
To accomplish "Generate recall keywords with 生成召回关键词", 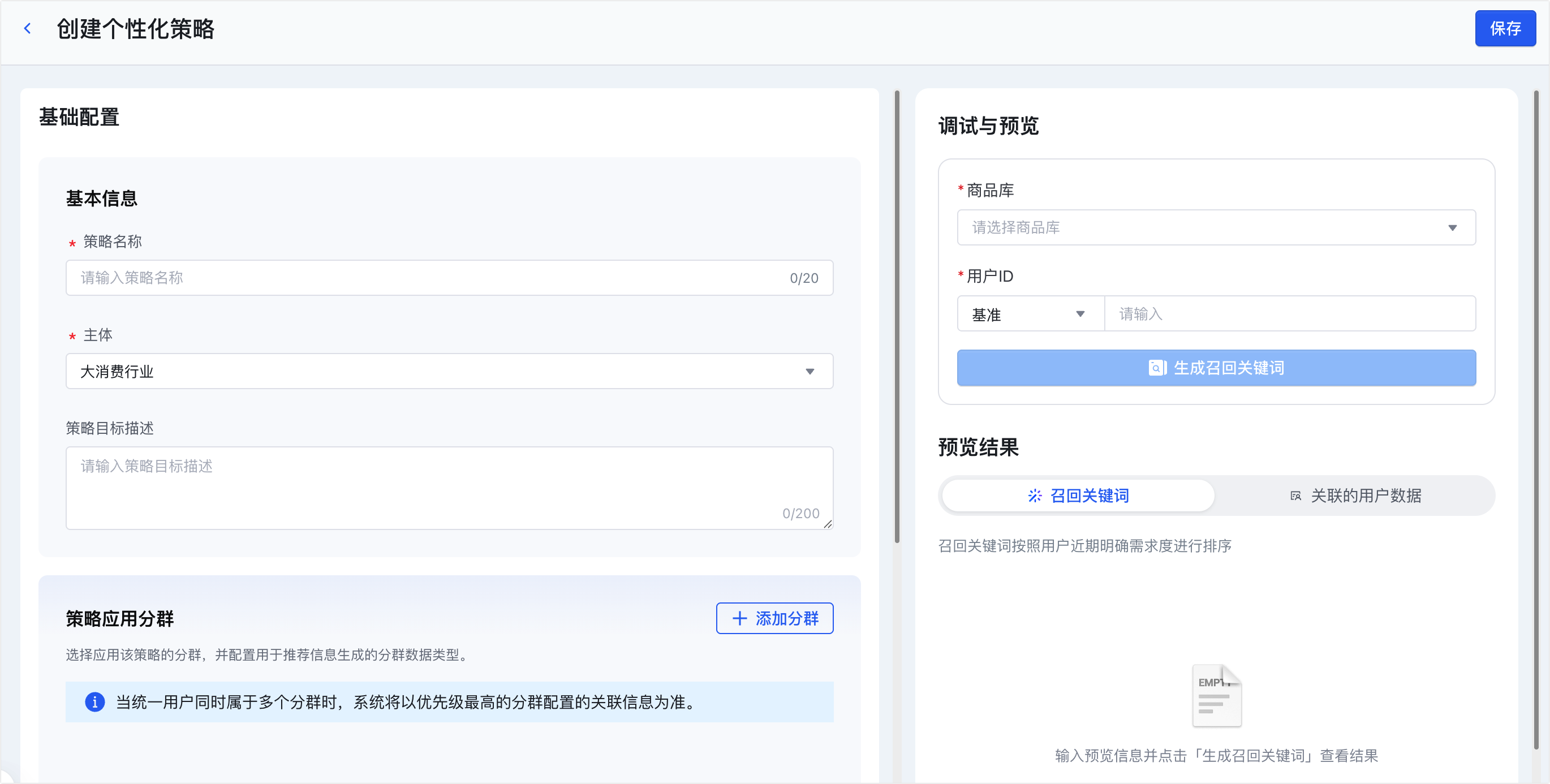I will click(1216, 368).
